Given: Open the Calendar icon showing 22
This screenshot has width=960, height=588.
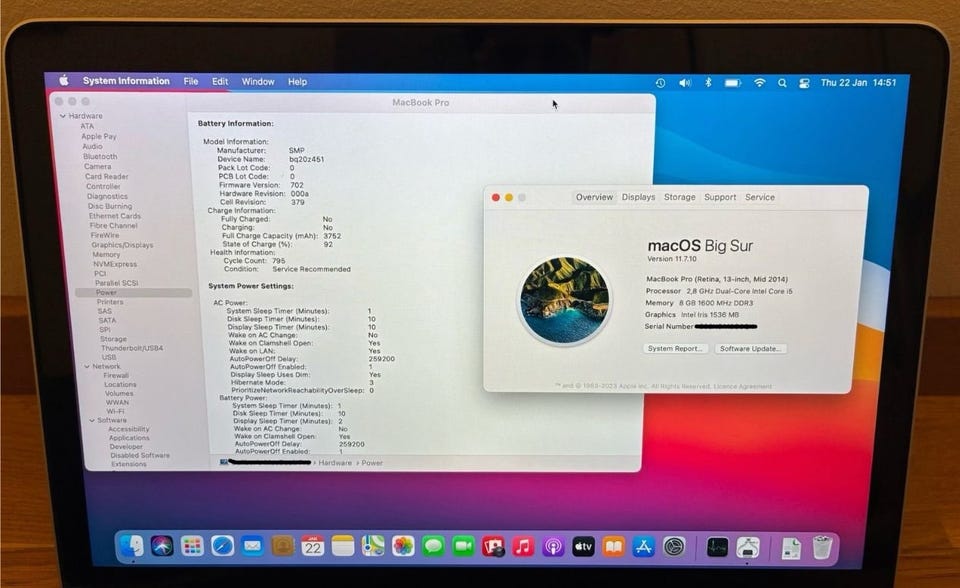Looking at the screenshot, I should click(x=313, y=546).
